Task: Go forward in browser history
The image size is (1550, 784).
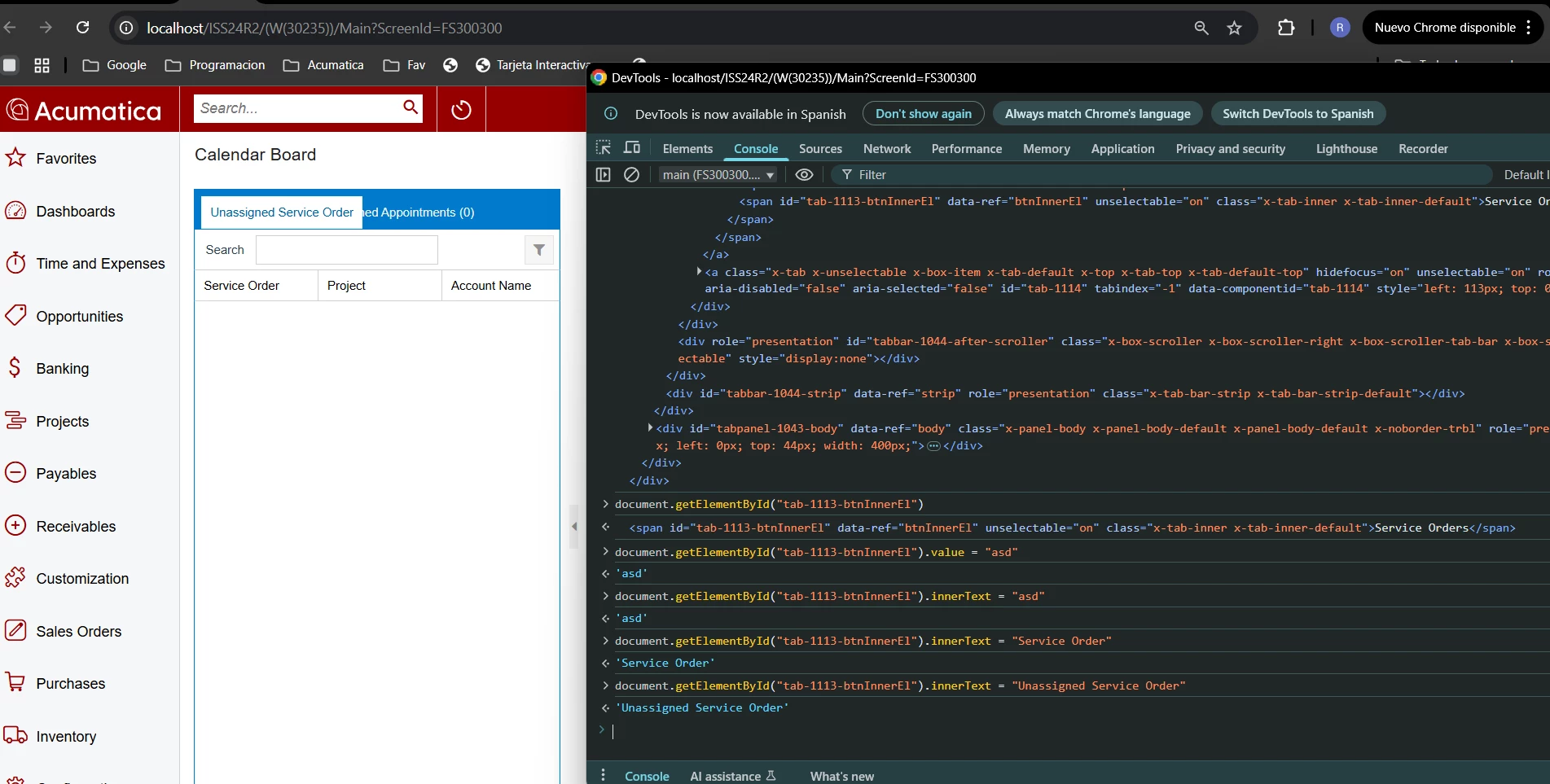Action: (x=46, y=28)
